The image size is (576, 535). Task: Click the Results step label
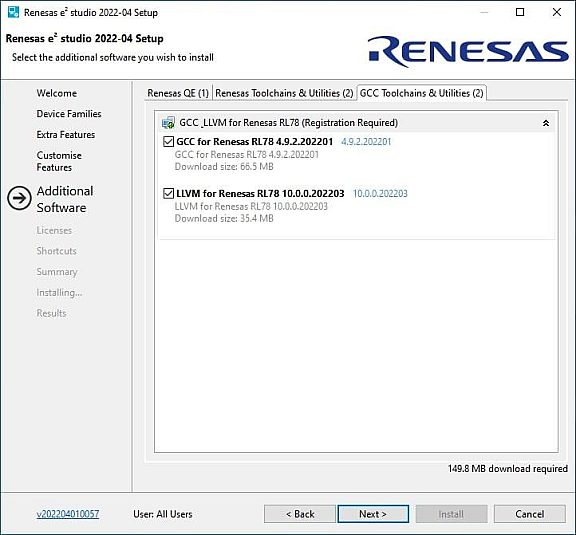(x=51, y=313)
